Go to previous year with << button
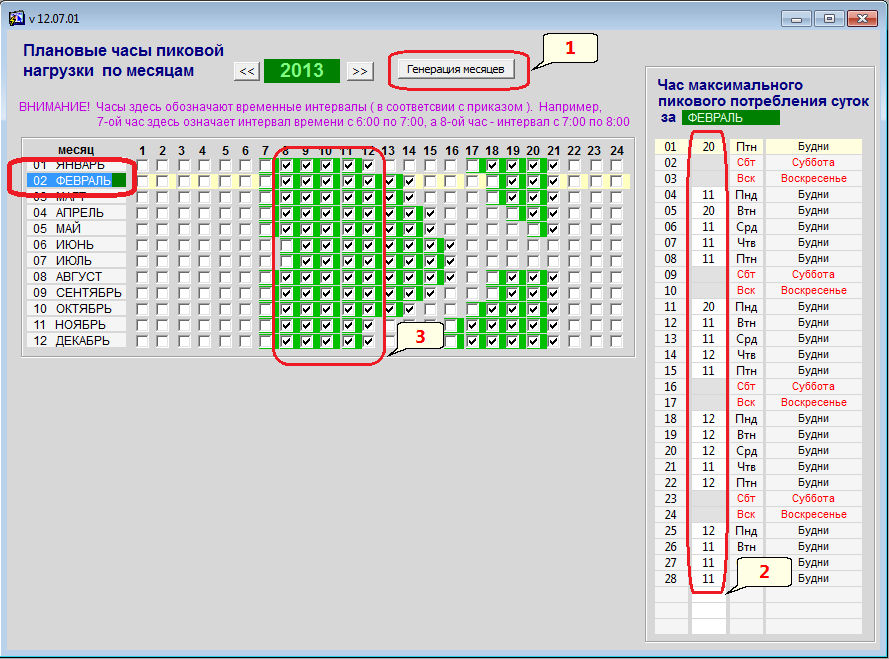Image resolution: width=889 pixels, height=659 pixels. (x=247, y=70)
